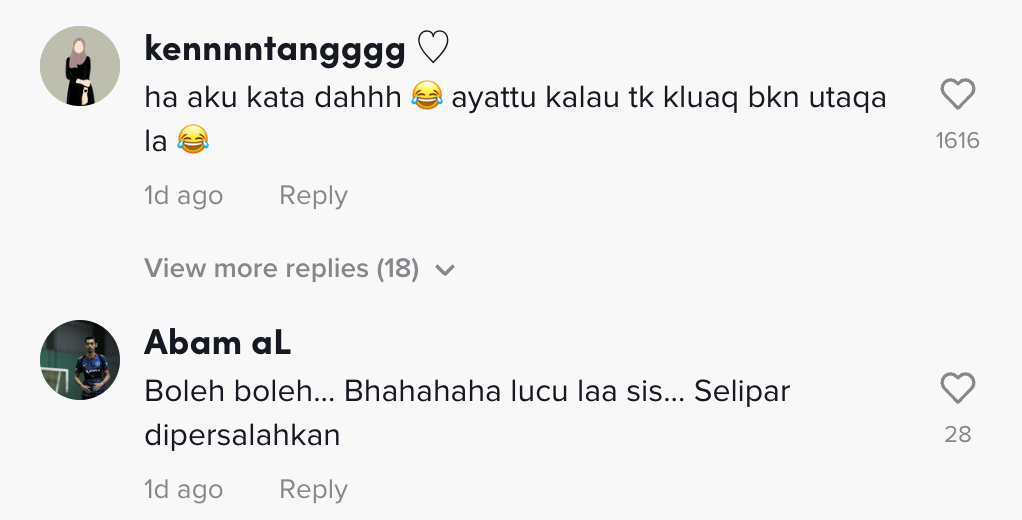
Task: Open kennnntangggg's profile picture
Action: (x=80, y=67)
